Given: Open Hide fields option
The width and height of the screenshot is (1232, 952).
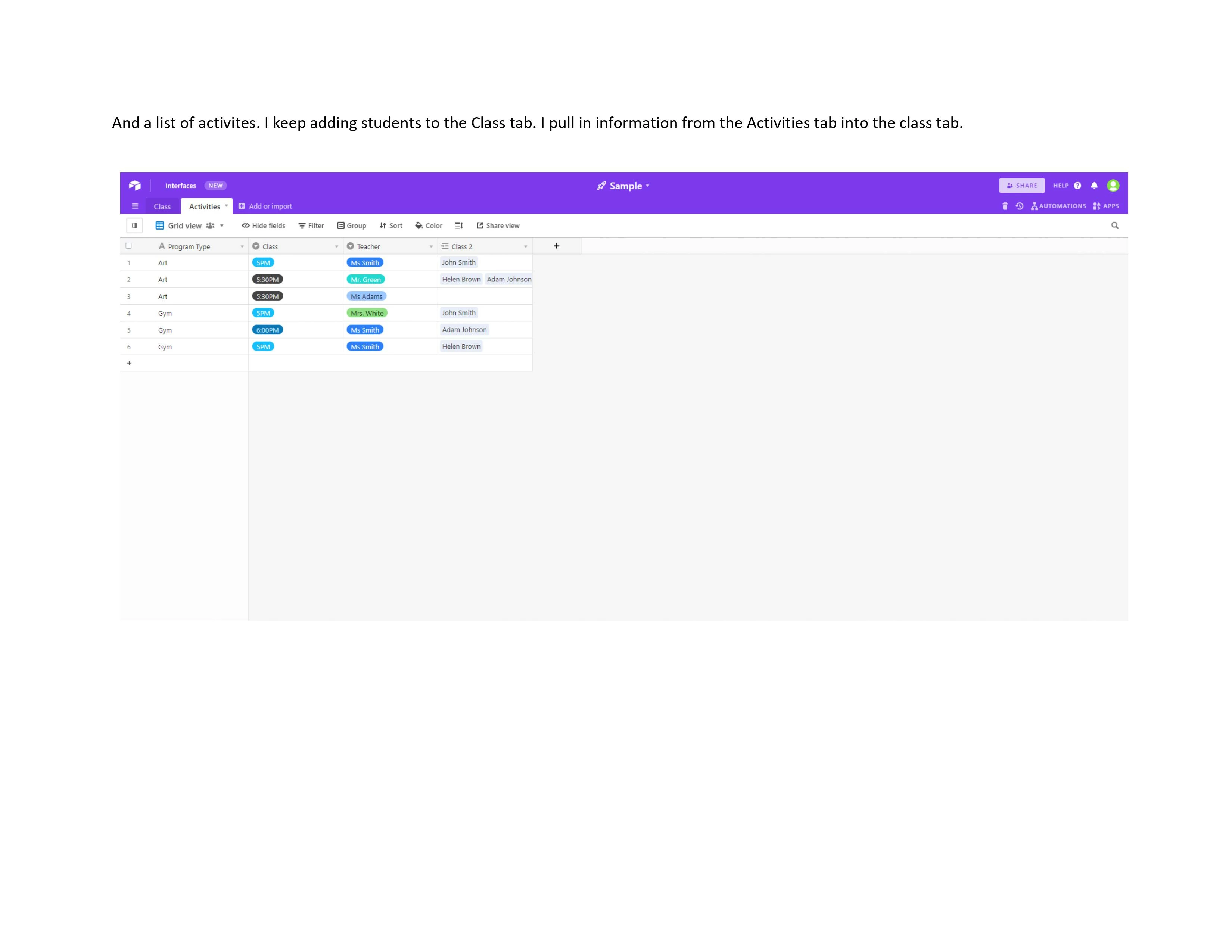Looking at the screenshot, I should point(264,225).
